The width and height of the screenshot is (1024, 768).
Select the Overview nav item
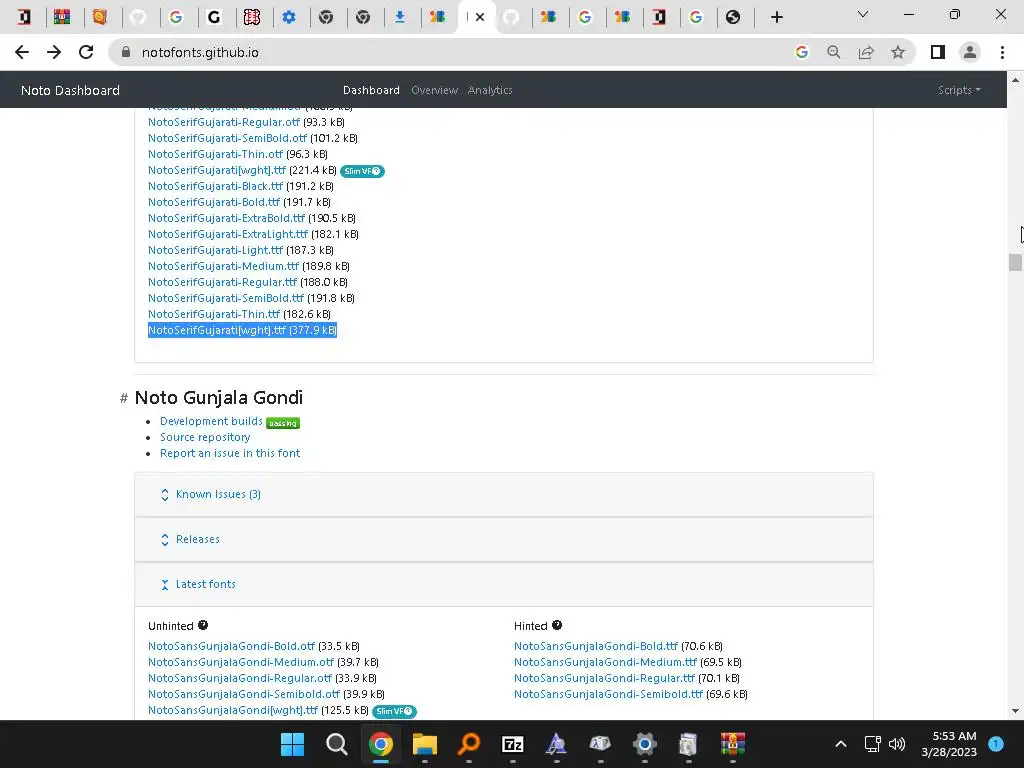pos(434,90)
